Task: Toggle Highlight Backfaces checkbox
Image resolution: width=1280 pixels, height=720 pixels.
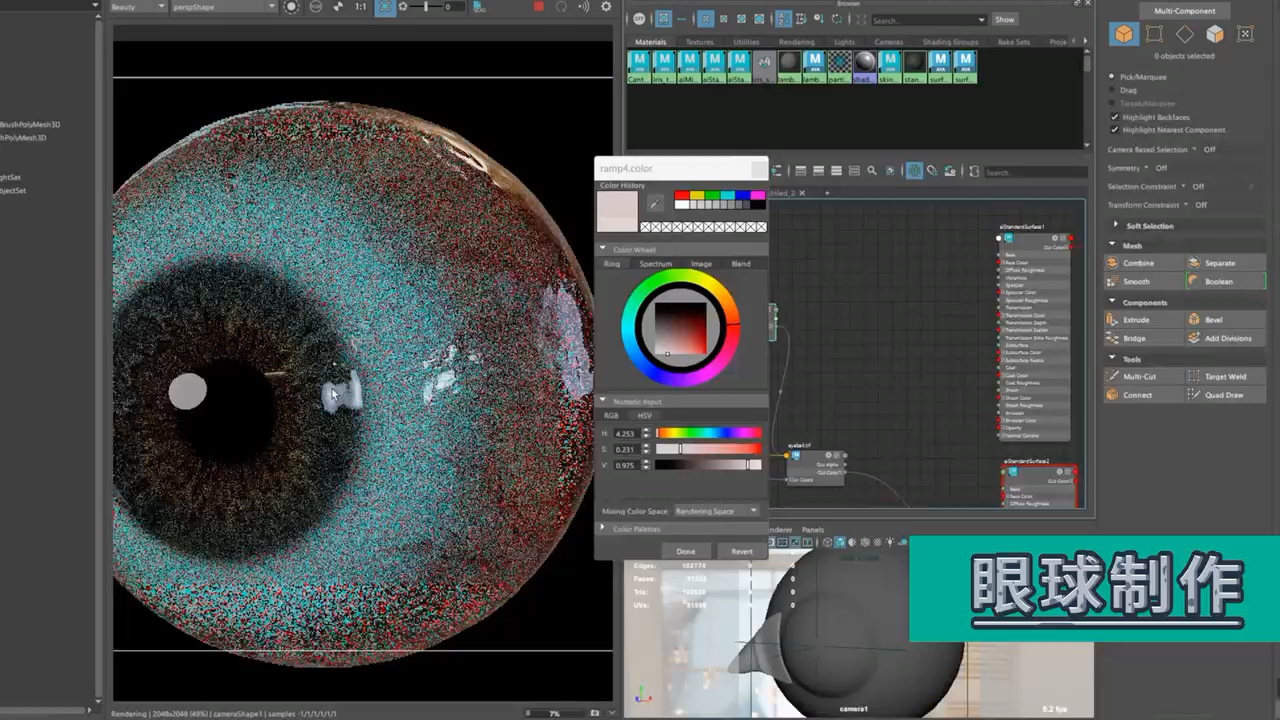Action: tap(1115, 117)
